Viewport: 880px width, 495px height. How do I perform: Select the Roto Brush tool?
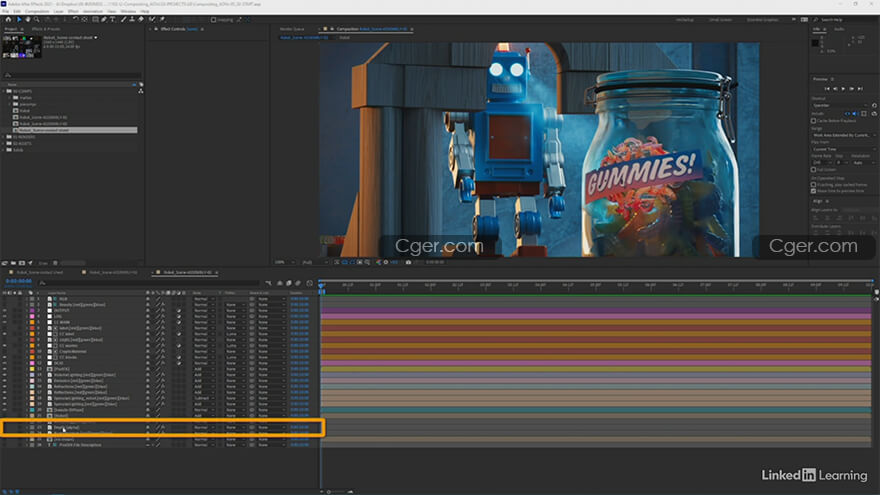pos(152,19)
